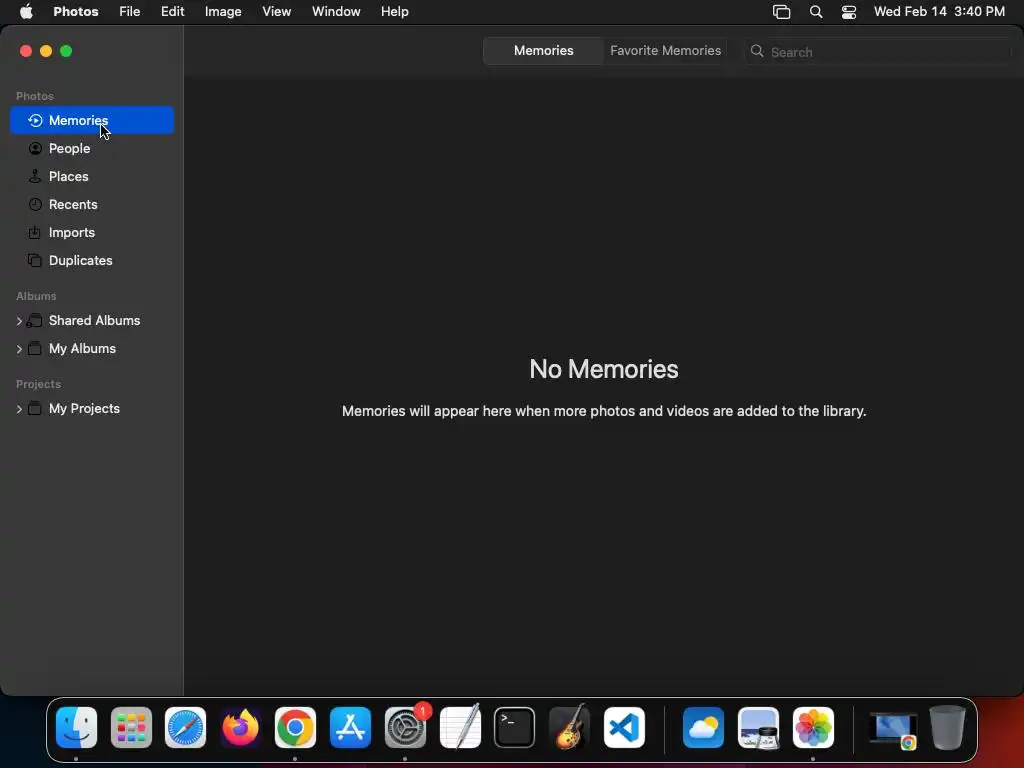Viewport: 1024px width, 768px height.
Task: Switch to the Memories tab
Action: click(x=543, y=51)
